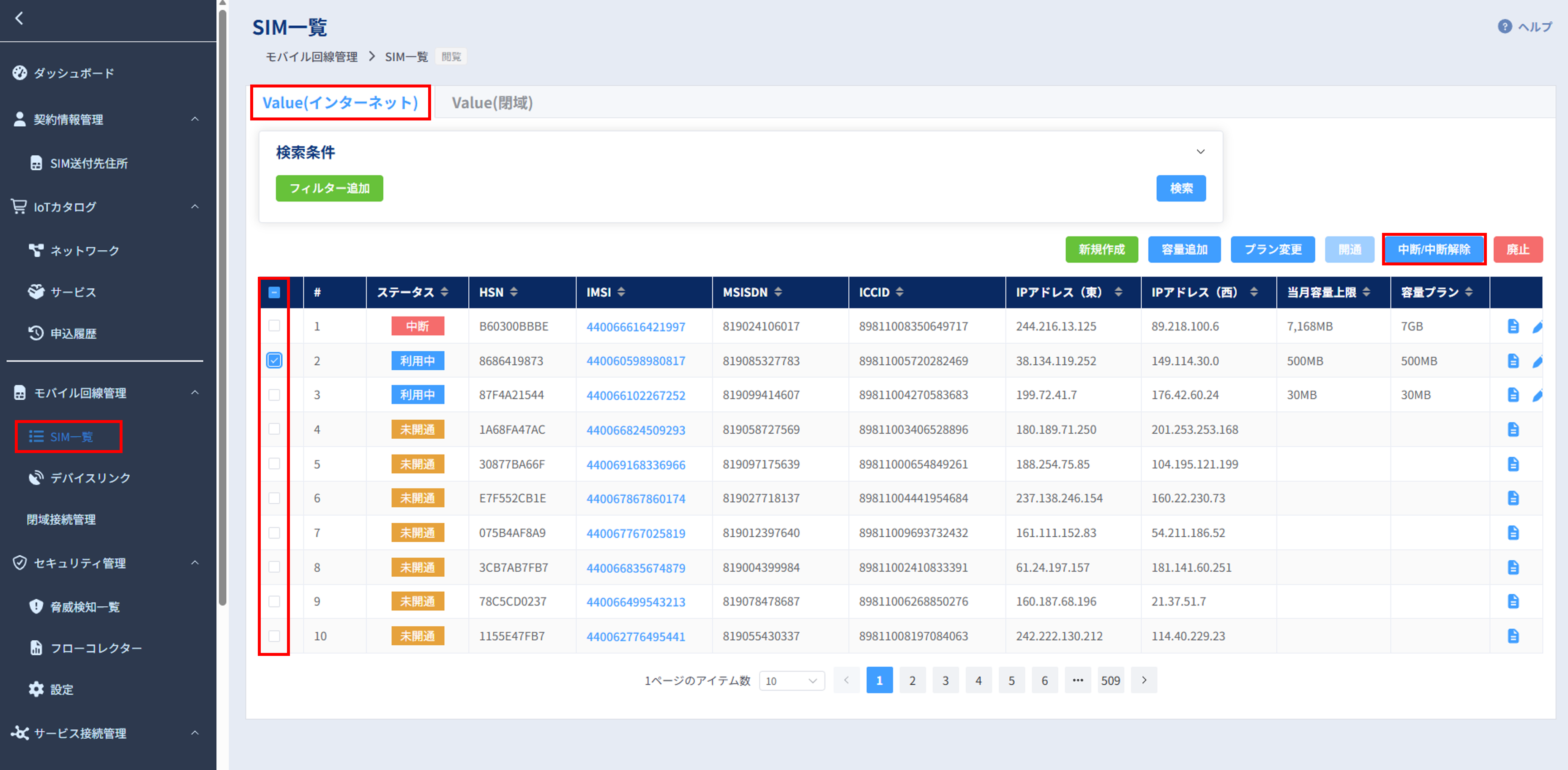This screenshot has height=770, width=1568.
Task: Click the pencil edit icon for row 2
Action: 1538,361
